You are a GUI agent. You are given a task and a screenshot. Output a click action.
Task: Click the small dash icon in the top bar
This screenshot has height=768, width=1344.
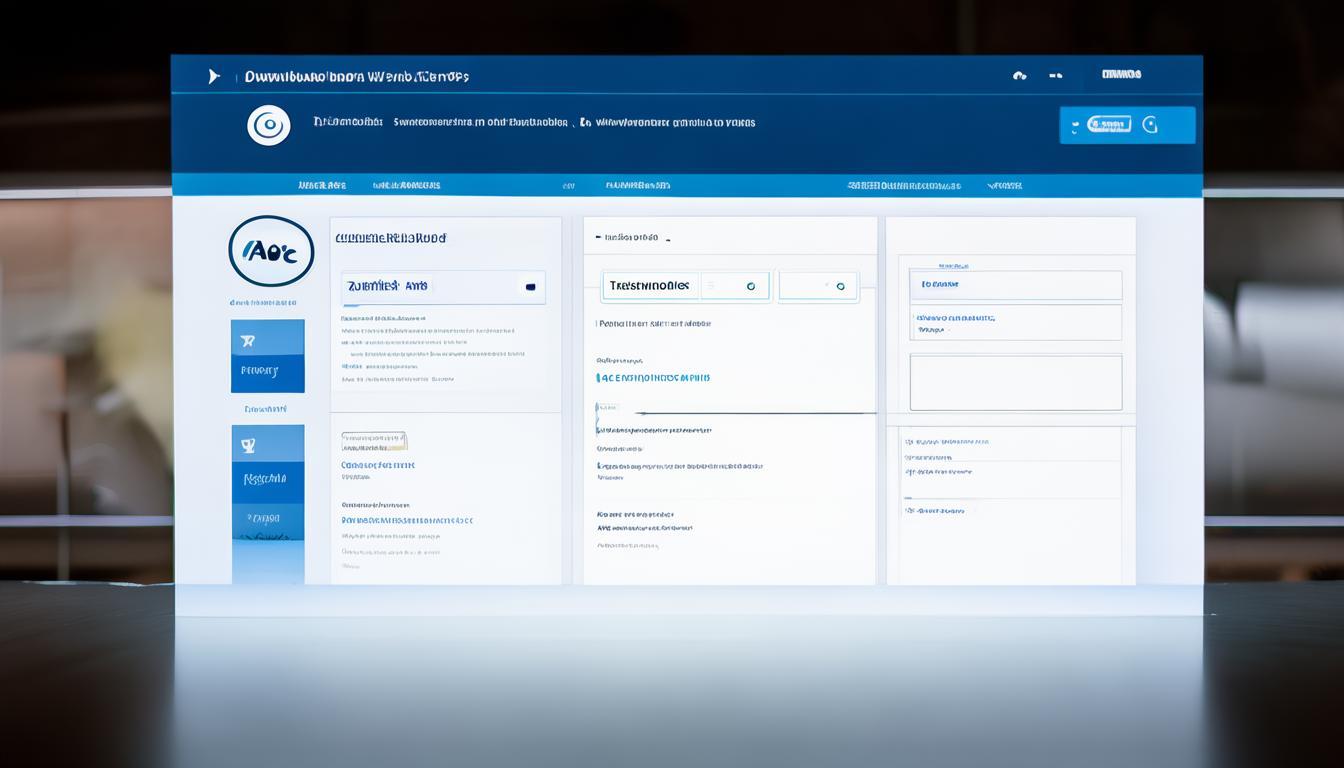tap(1055, 75)
